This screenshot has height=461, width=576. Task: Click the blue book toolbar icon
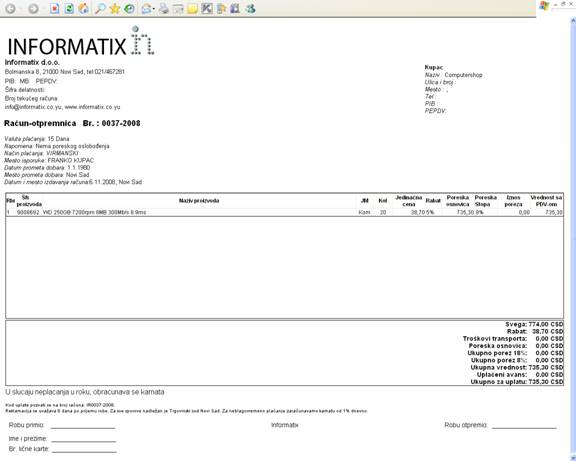click(x=235, y=8)
